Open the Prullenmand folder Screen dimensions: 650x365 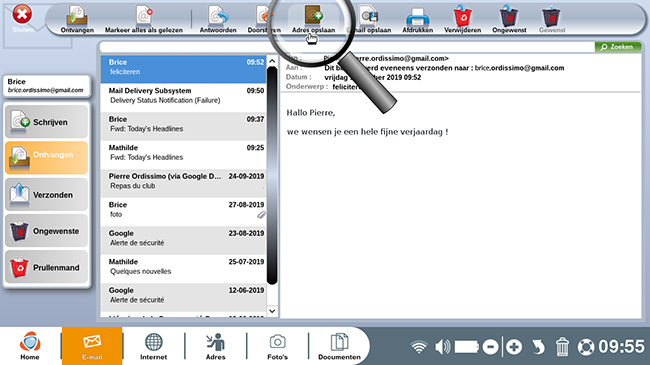tap(46, 268)
